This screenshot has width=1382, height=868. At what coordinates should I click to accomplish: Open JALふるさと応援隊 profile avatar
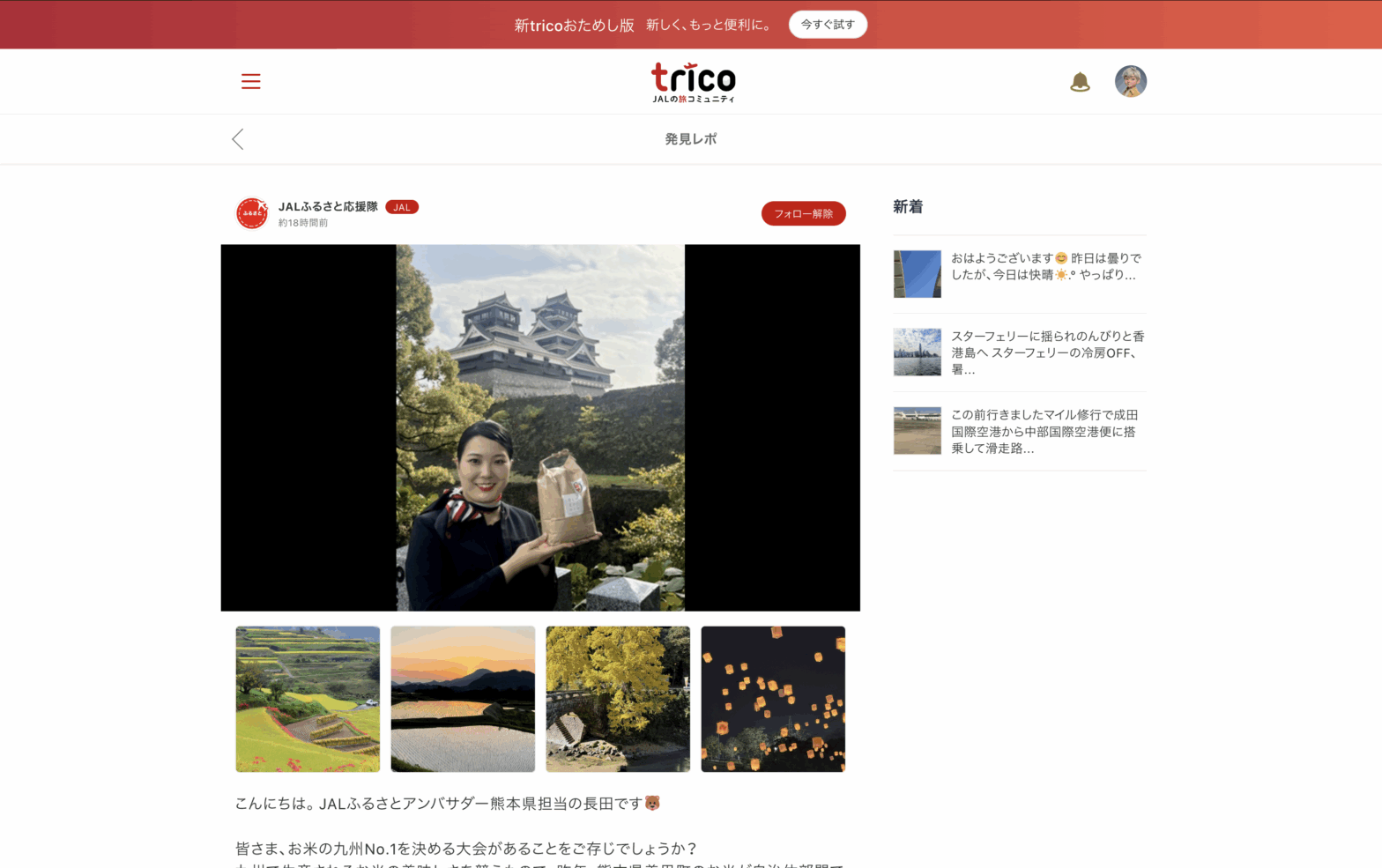[252, 213]
